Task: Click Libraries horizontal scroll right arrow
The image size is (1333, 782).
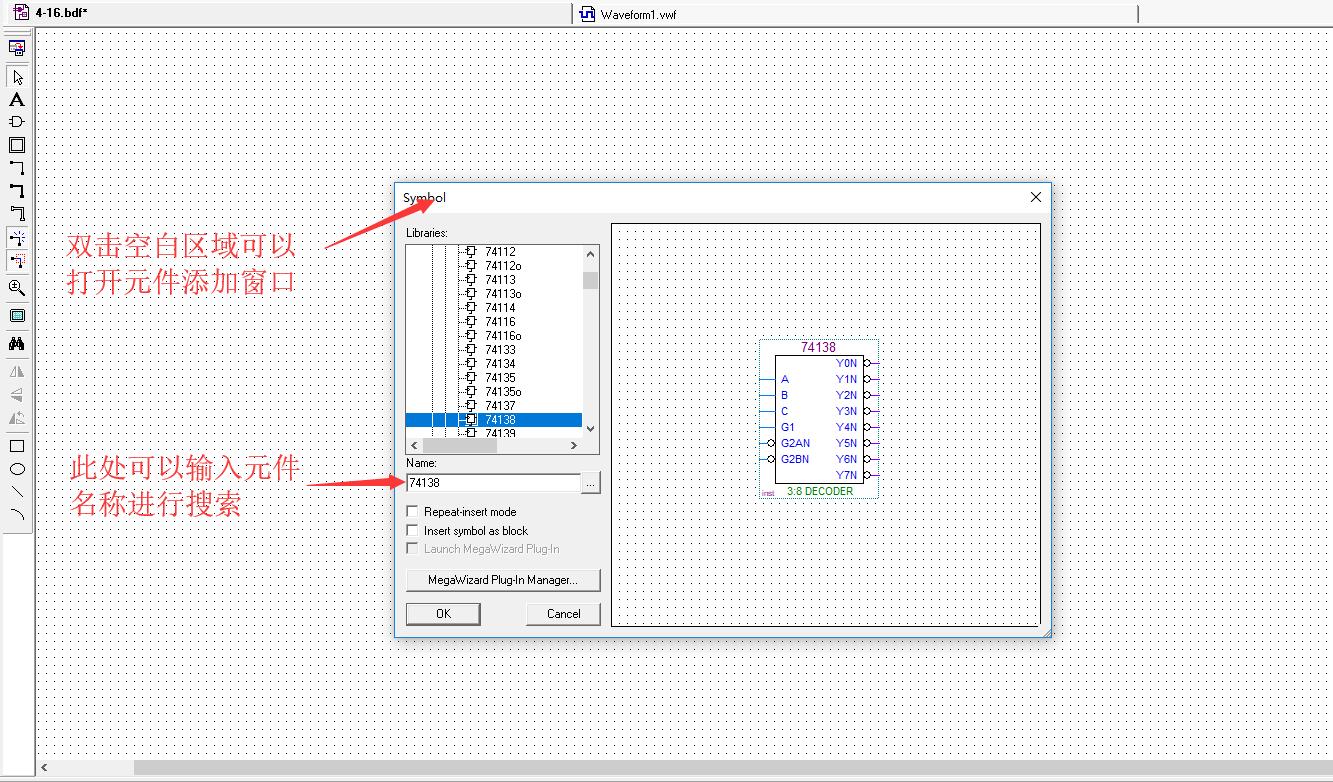Action: pos(574,445)
